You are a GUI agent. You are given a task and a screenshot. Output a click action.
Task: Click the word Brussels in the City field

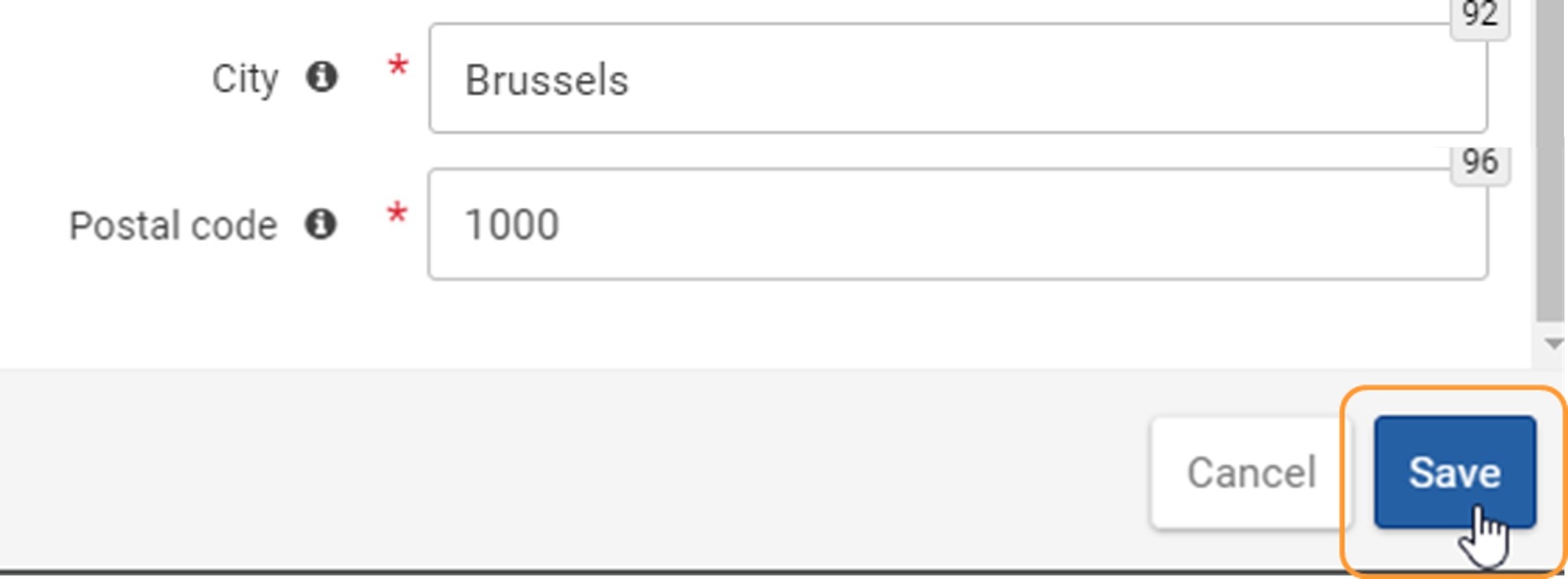tap(546, 80)
